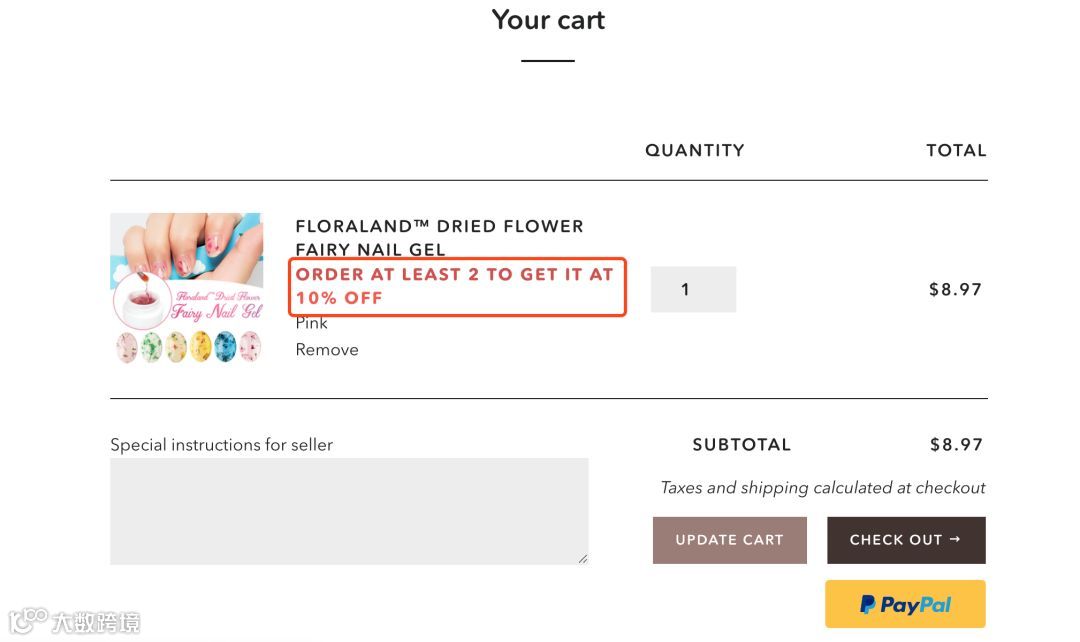Click the watermark logo in bottom-left corner

74,622
